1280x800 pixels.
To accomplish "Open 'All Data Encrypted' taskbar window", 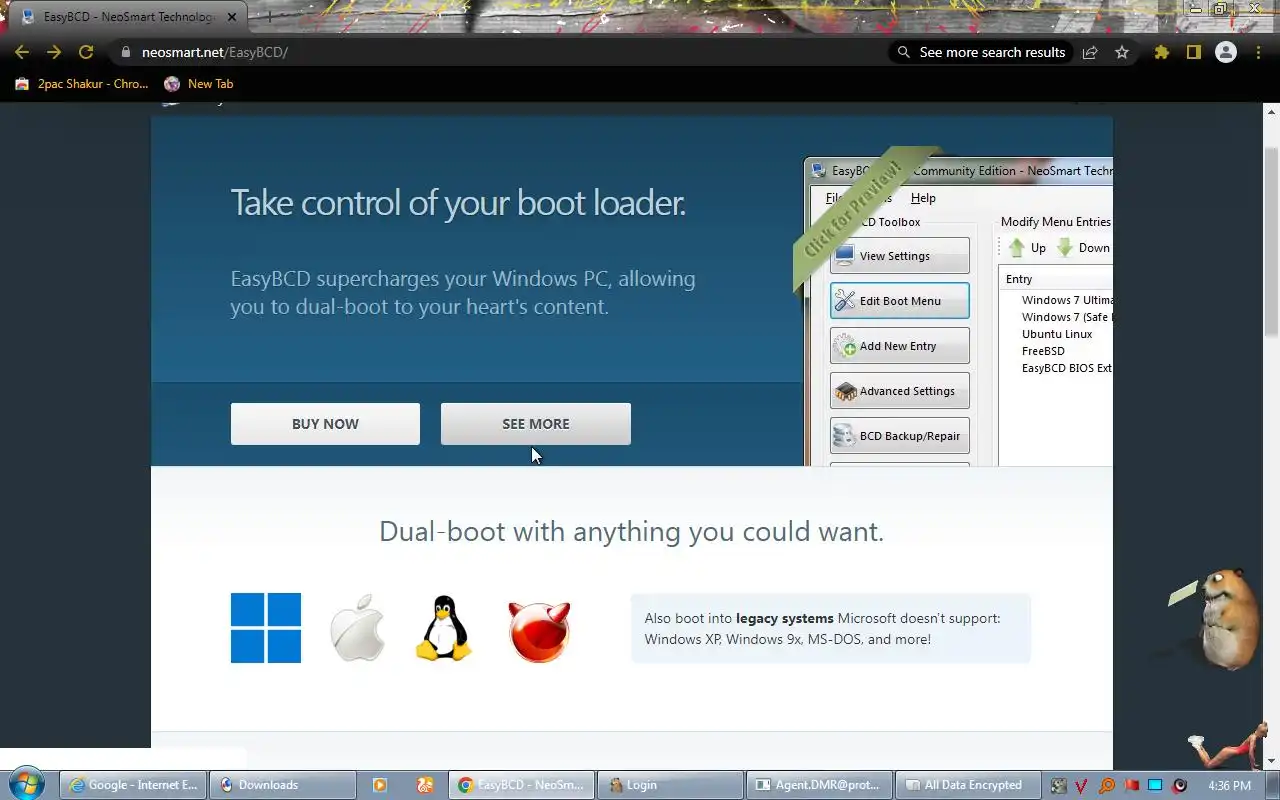I will [x=968, y=785].
